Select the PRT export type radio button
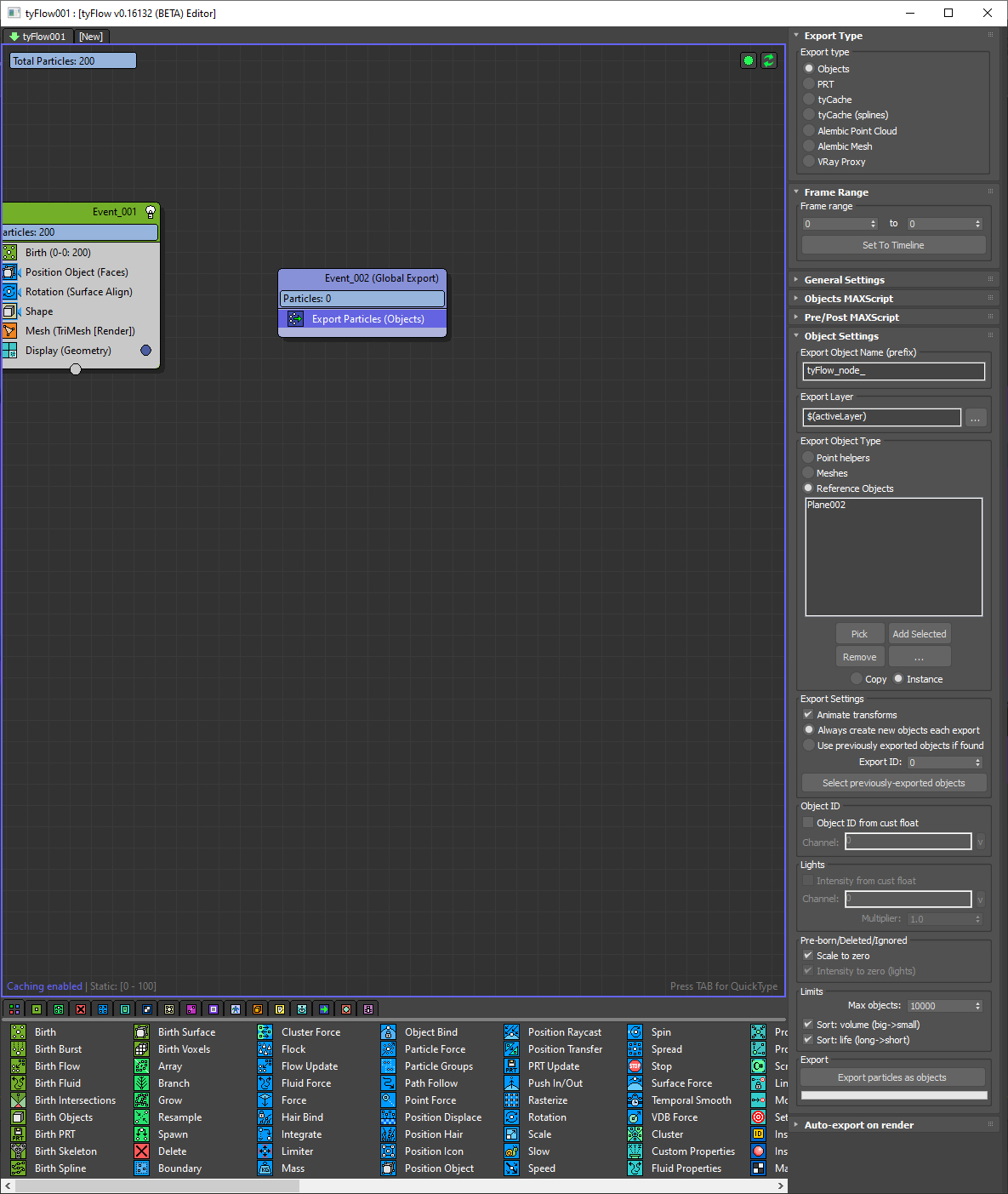Image resolution: width=1008 pixels, height=1194 pixels. point(809,84)
